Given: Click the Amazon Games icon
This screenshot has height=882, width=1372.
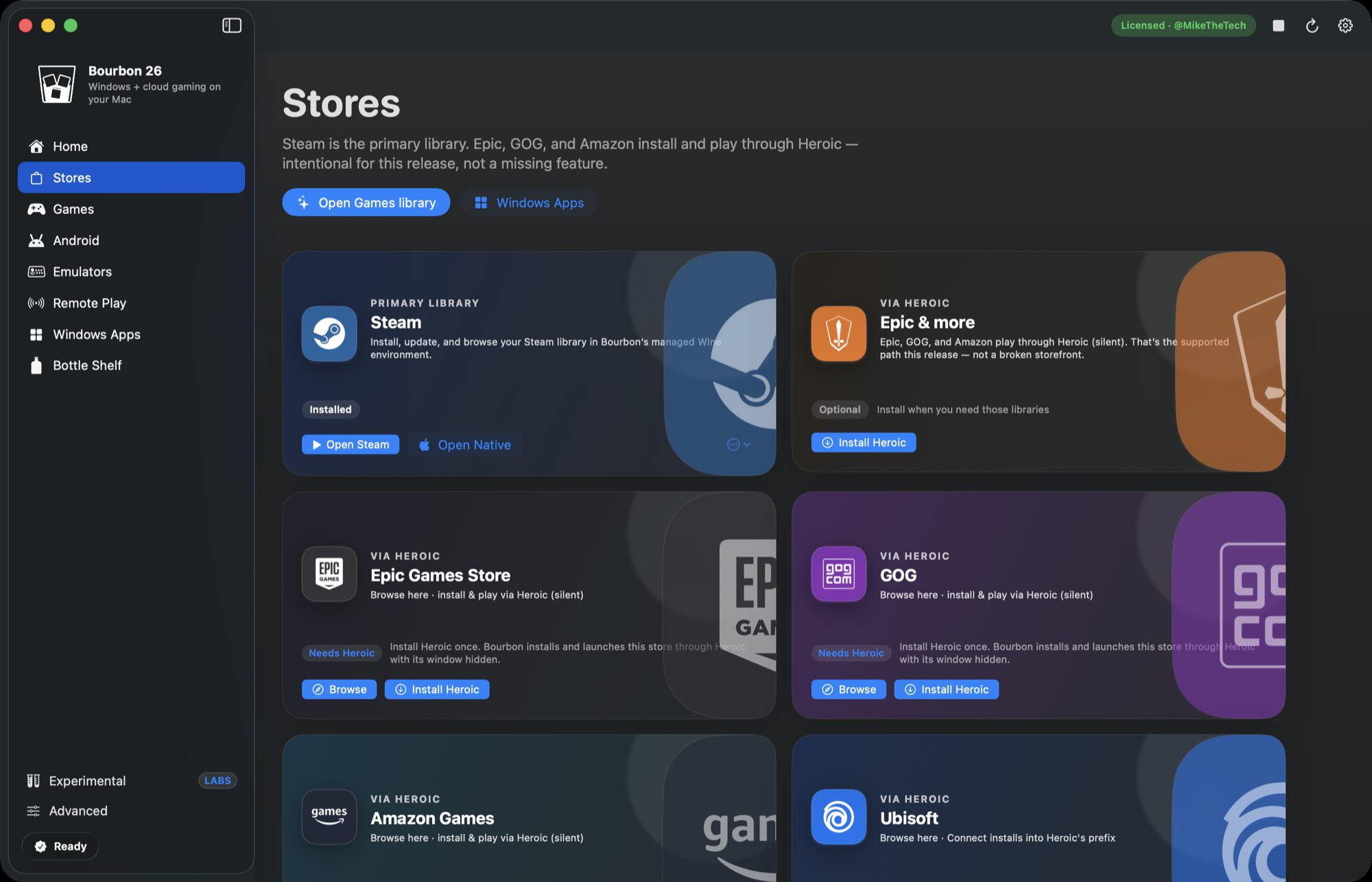Looking at the screenshot, I should point(329,817).
